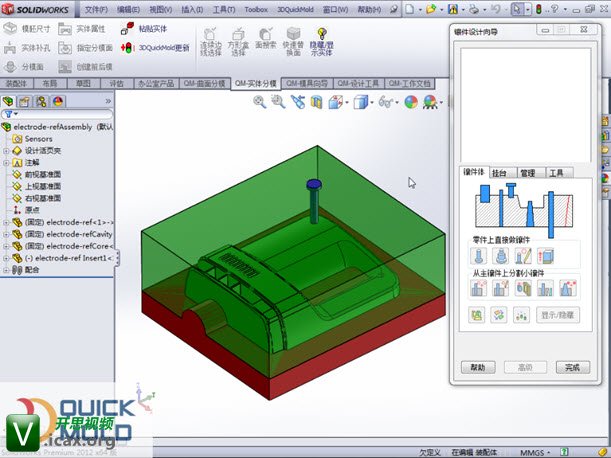Open the SolidWorks Options dropdown arrow near Rebuild
The width and height of the screenshot is (611, 458).
[x=547, y=10]
